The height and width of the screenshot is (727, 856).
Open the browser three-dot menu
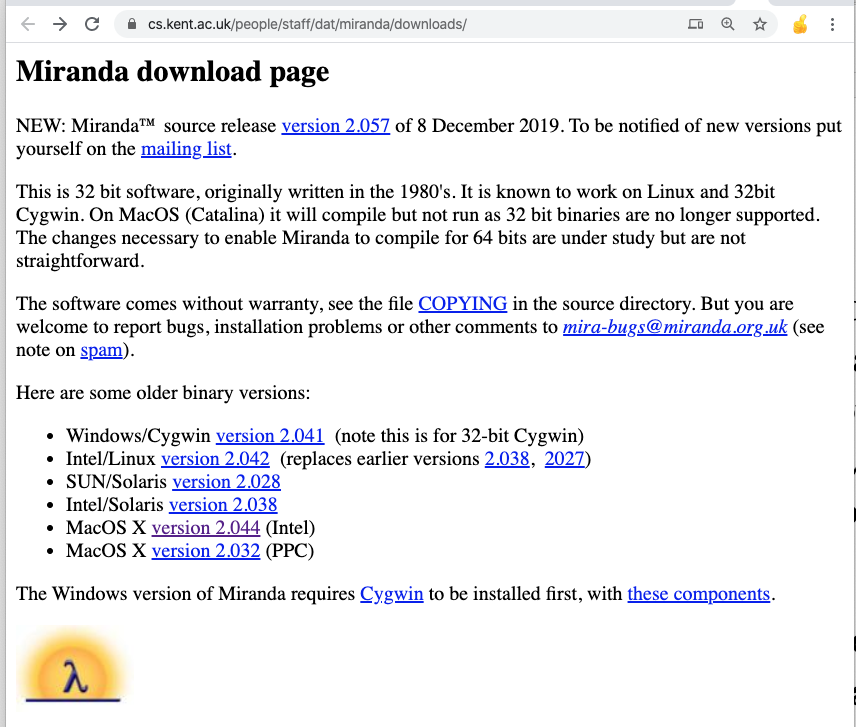[x=833, y=24]
